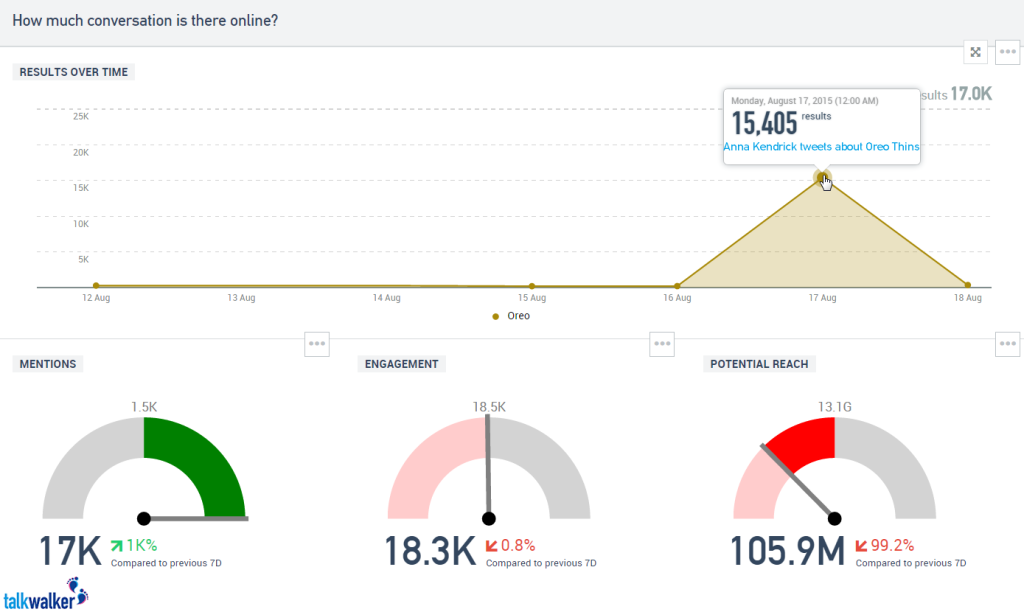1024x612 pixels.
Task: Click the Talkwalker logo
Action: [46, 594]
